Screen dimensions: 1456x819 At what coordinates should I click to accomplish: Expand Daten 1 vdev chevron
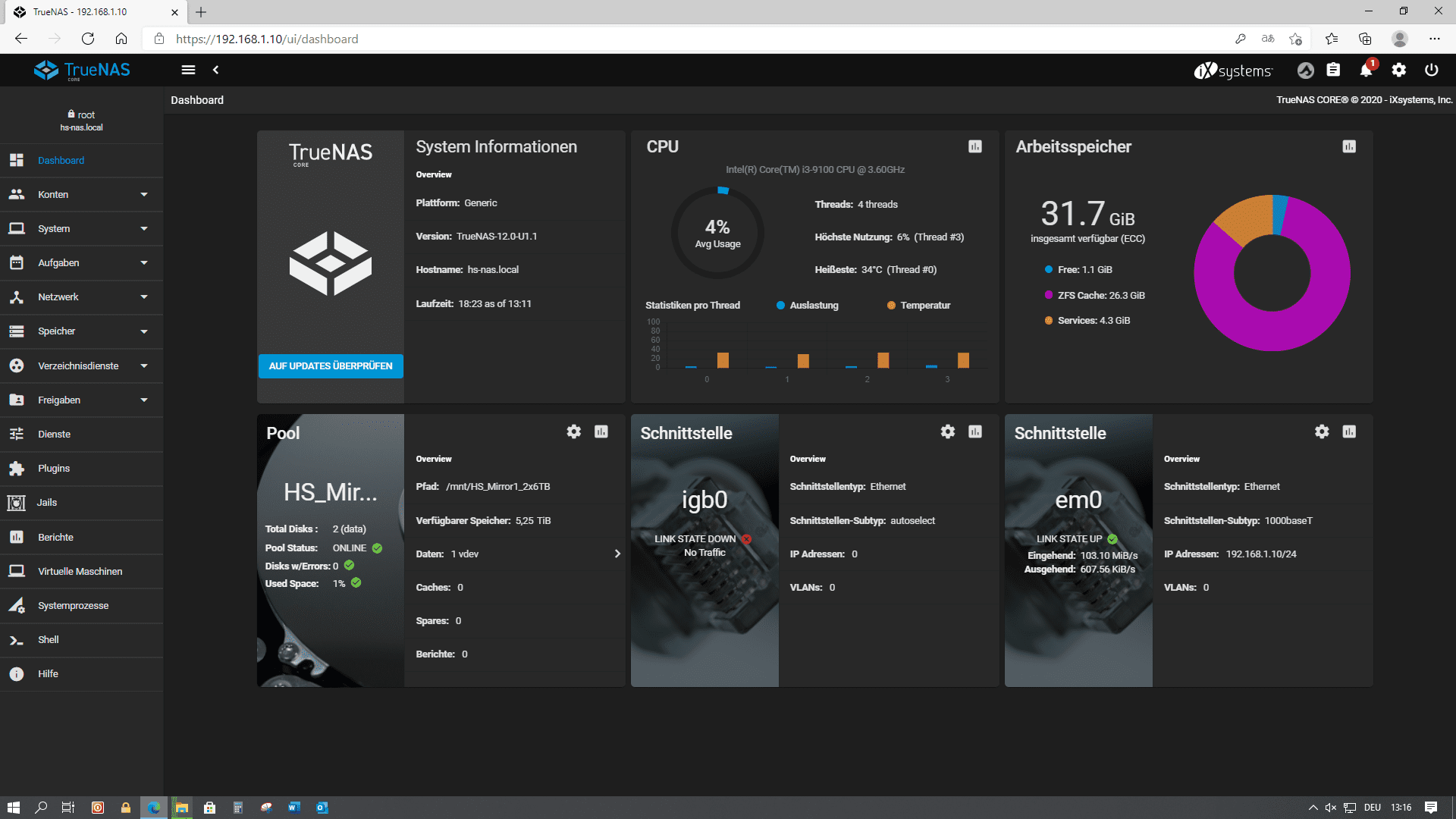(x=617, y=554)
